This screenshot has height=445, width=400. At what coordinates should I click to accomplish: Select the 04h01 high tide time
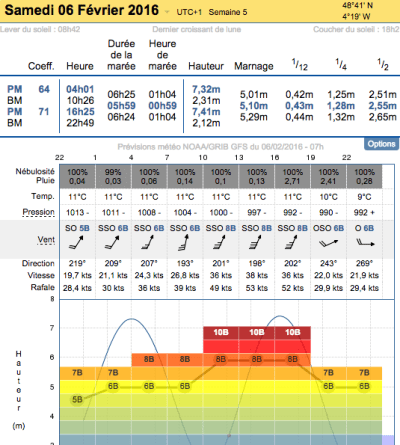[80, 89]
